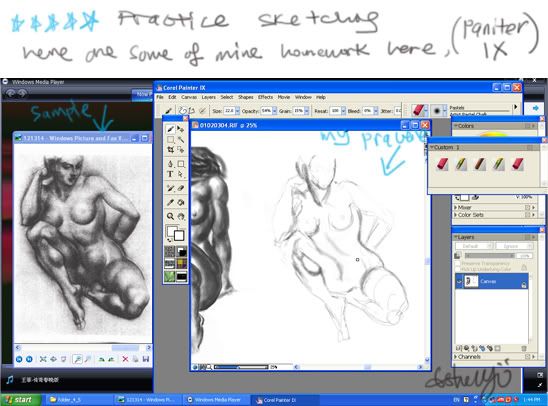Click the Start button on the taskbar
The height and width of the screenshot is (406, 548).
pyautogui.click(x=20, y=400)
